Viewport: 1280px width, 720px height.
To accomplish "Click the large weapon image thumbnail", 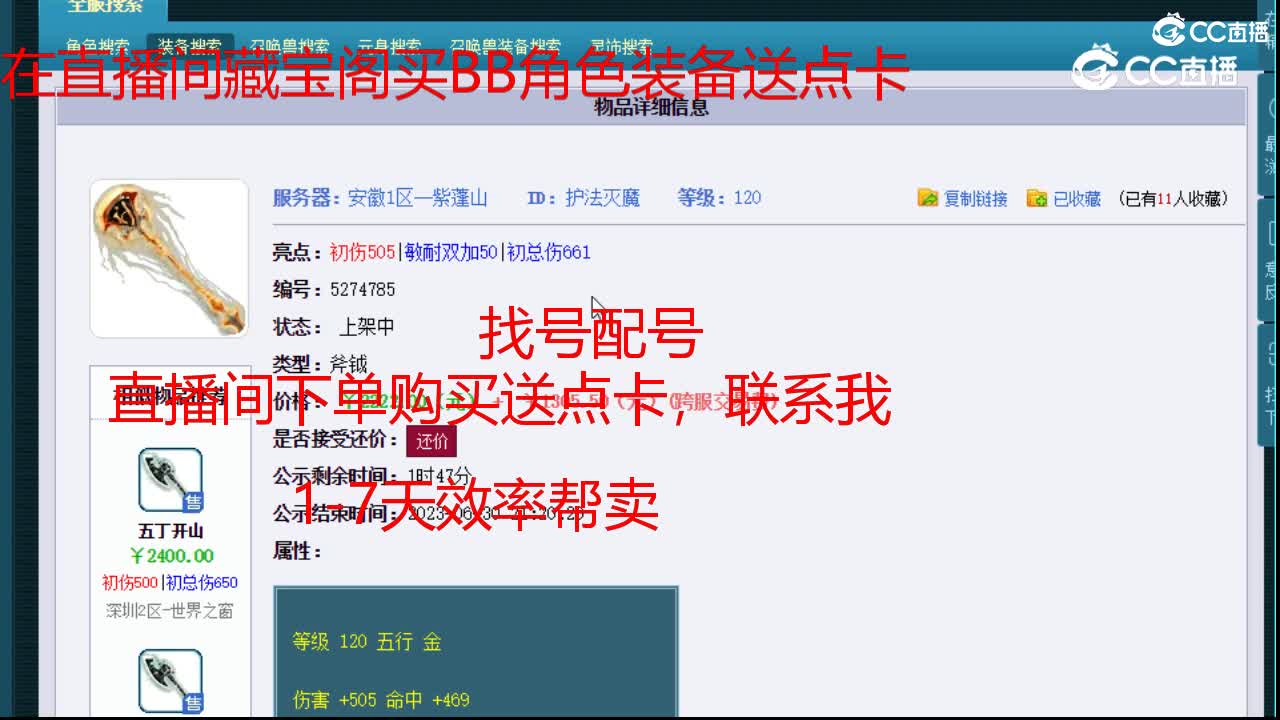I will 169,256.
